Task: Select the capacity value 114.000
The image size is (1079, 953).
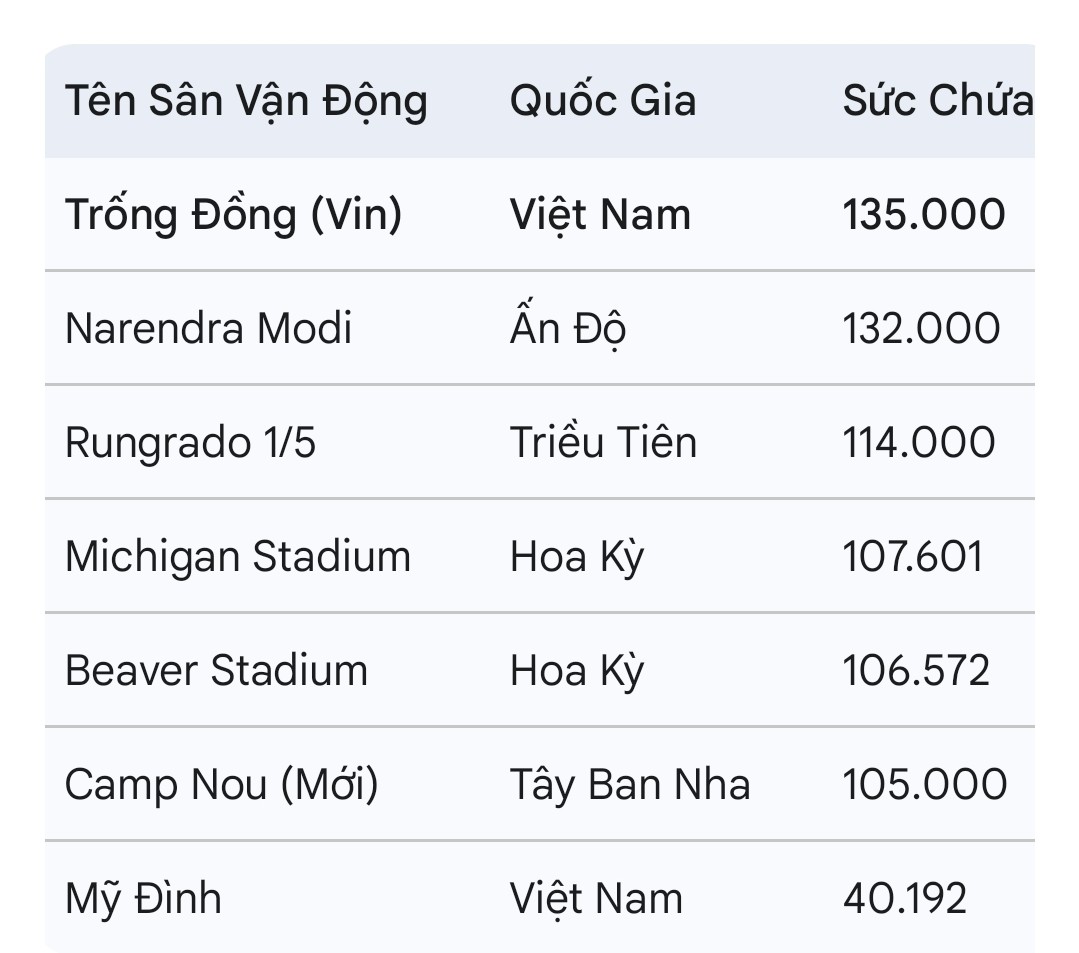Action: pos(919,443)
